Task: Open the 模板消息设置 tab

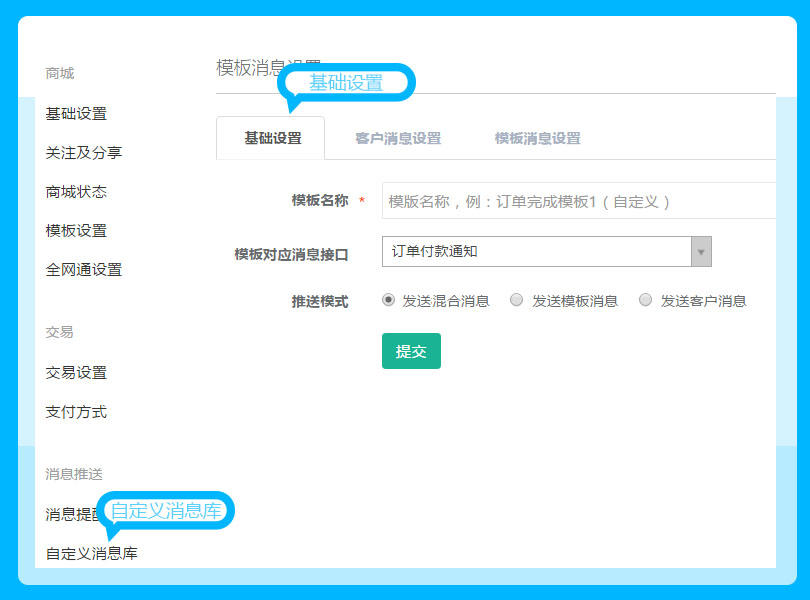Action: (537, 139)
